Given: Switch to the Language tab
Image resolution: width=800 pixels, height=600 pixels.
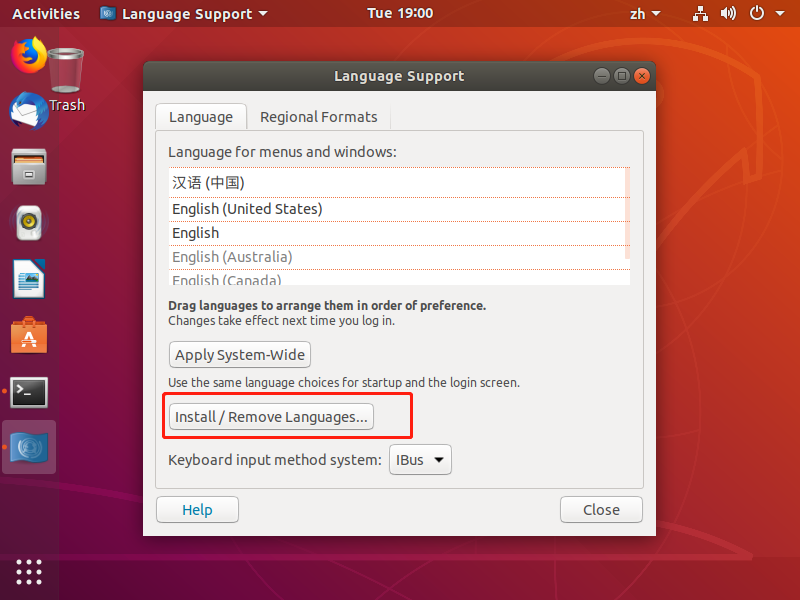Looking at the screenshot, I should [201, 117].
